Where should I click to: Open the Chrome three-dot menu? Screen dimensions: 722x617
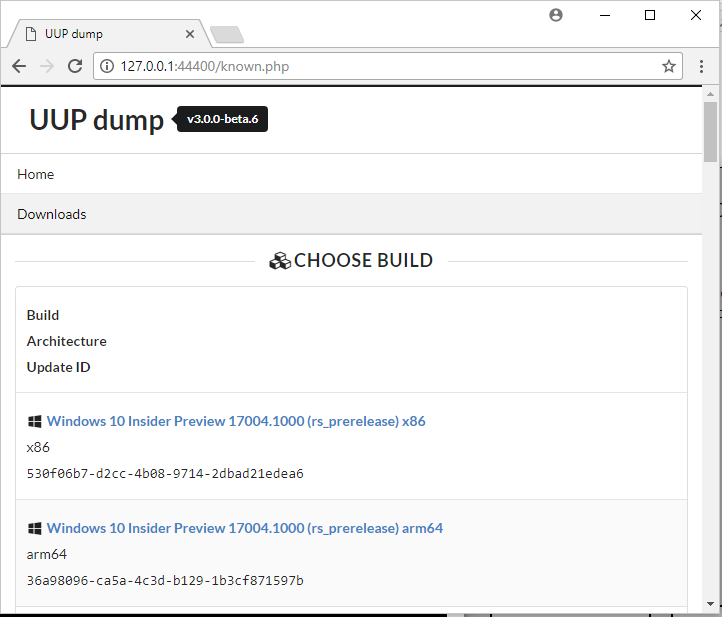[701, 66]
